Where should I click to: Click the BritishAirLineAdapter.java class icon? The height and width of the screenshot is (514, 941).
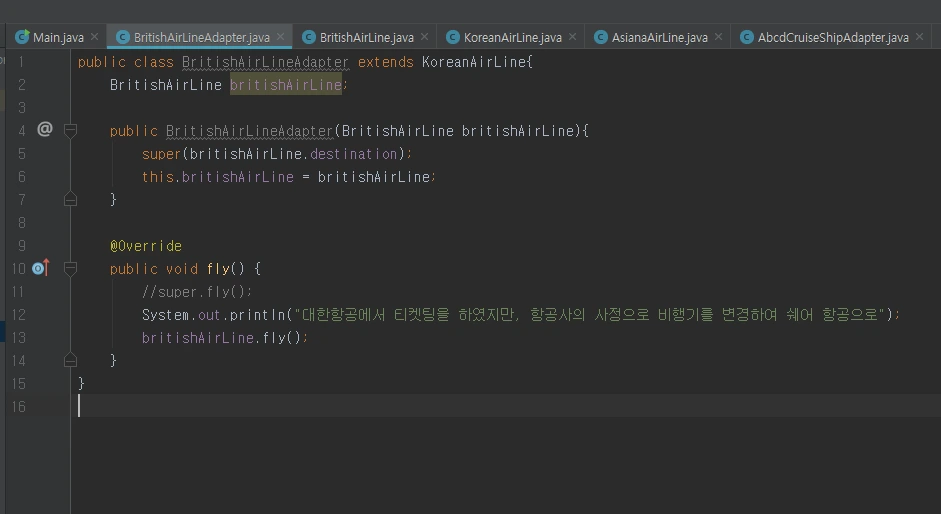[122, 37]
